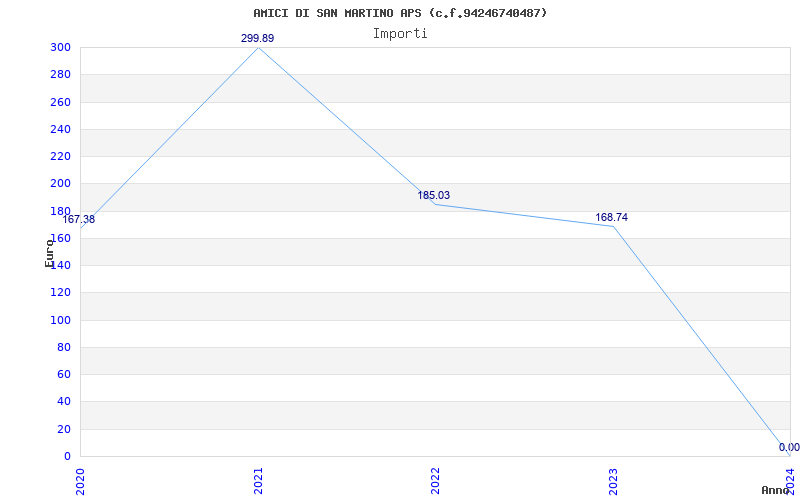Image resolution: width=800 pixels, height=500 pixels.
Task: Click the 80 y-axis tick label
Action: coord(63,347)
